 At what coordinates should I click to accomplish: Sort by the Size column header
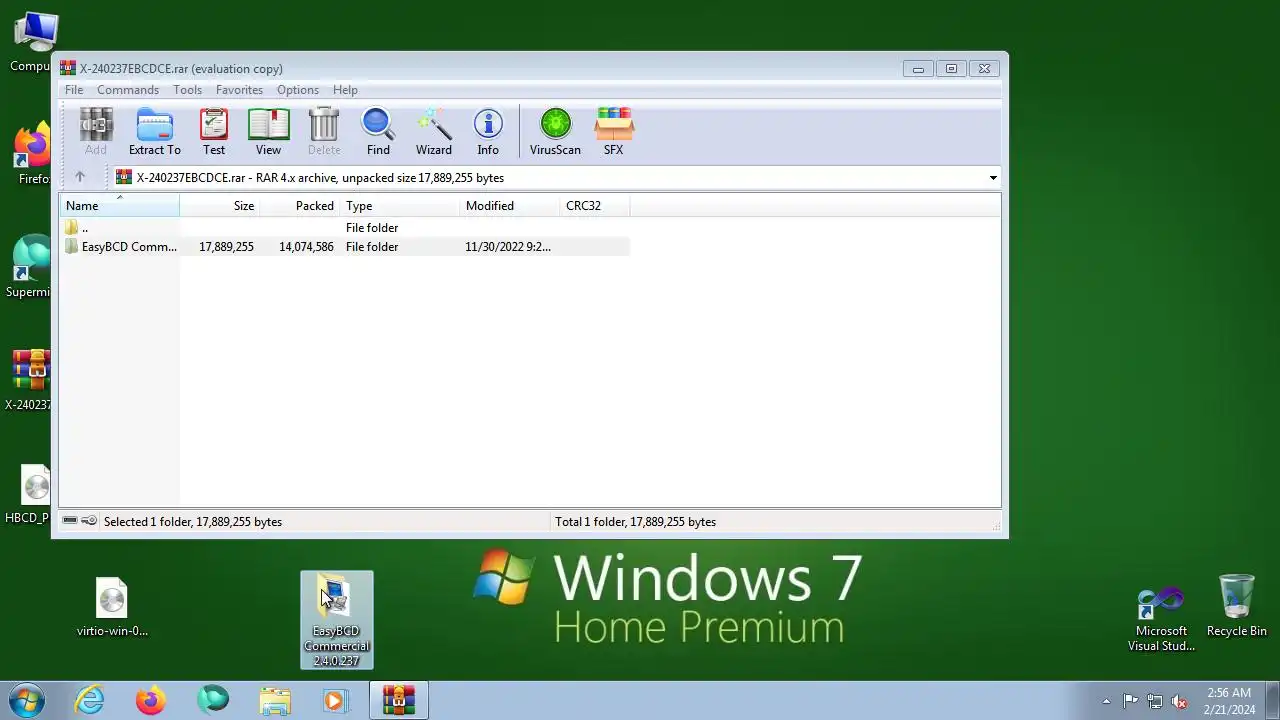point(220,205)
